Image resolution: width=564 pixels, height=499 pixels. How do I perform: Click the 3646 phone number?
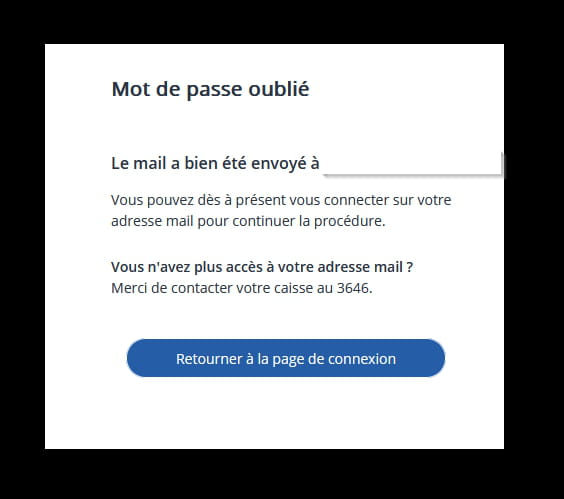[x=354, y=288]
